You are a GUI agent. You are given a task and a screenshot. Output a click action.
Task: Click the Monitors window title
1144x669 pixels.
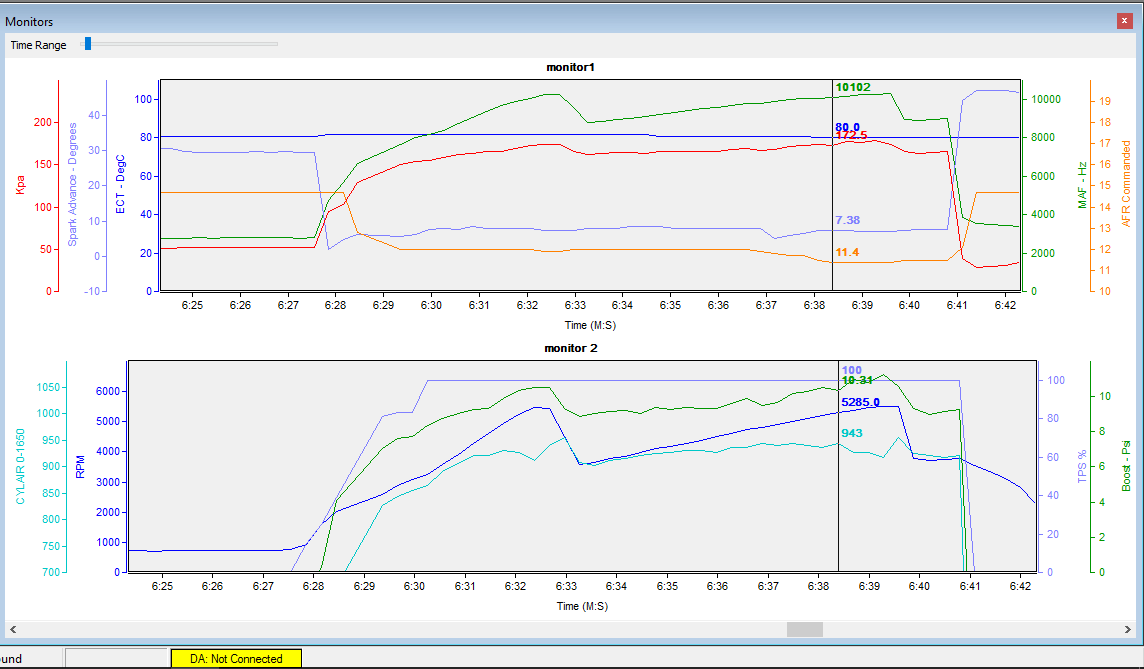[x=29, y=22]
